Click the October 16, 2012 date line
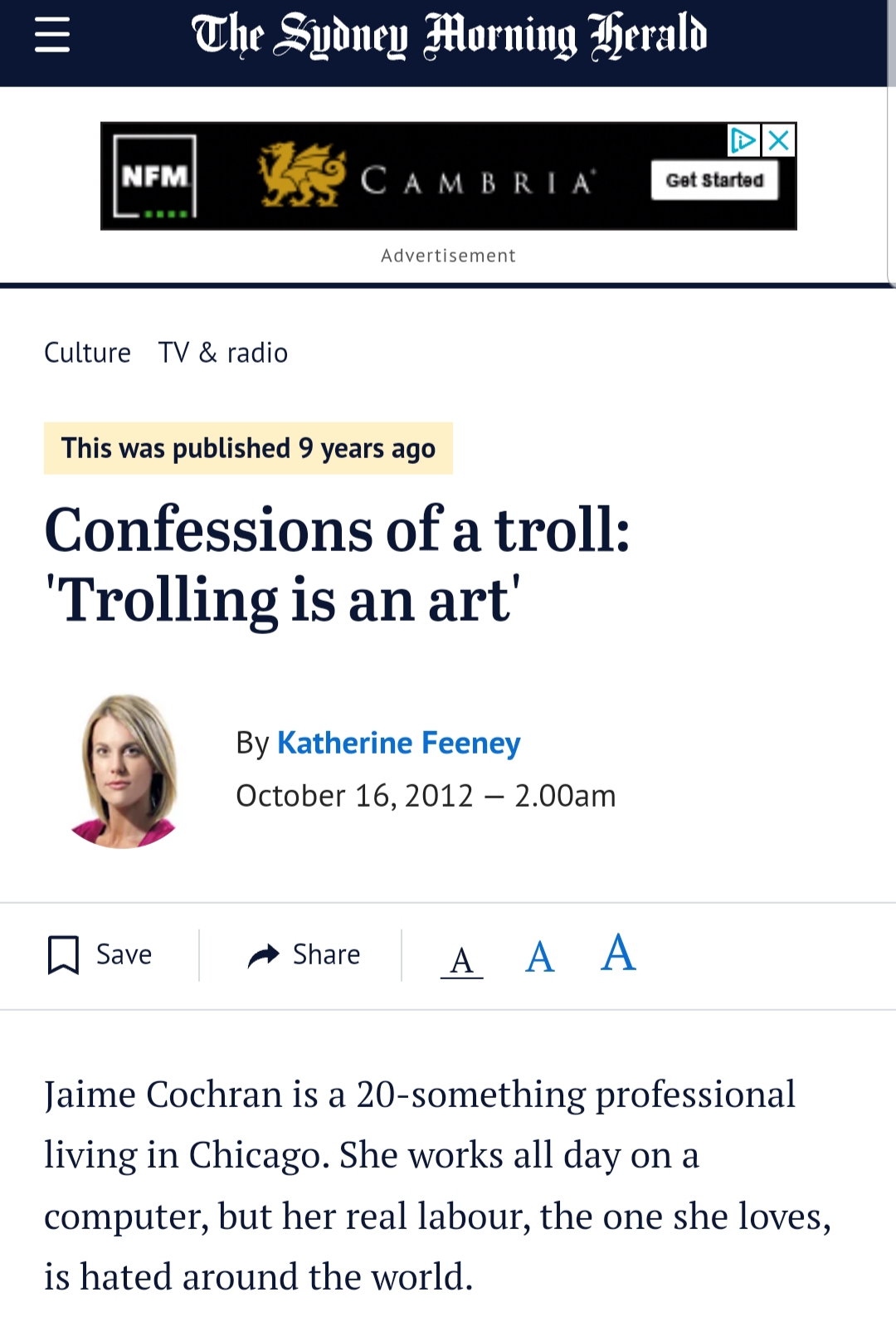This screenshot has width=896, height=1317. click(426, 796)
